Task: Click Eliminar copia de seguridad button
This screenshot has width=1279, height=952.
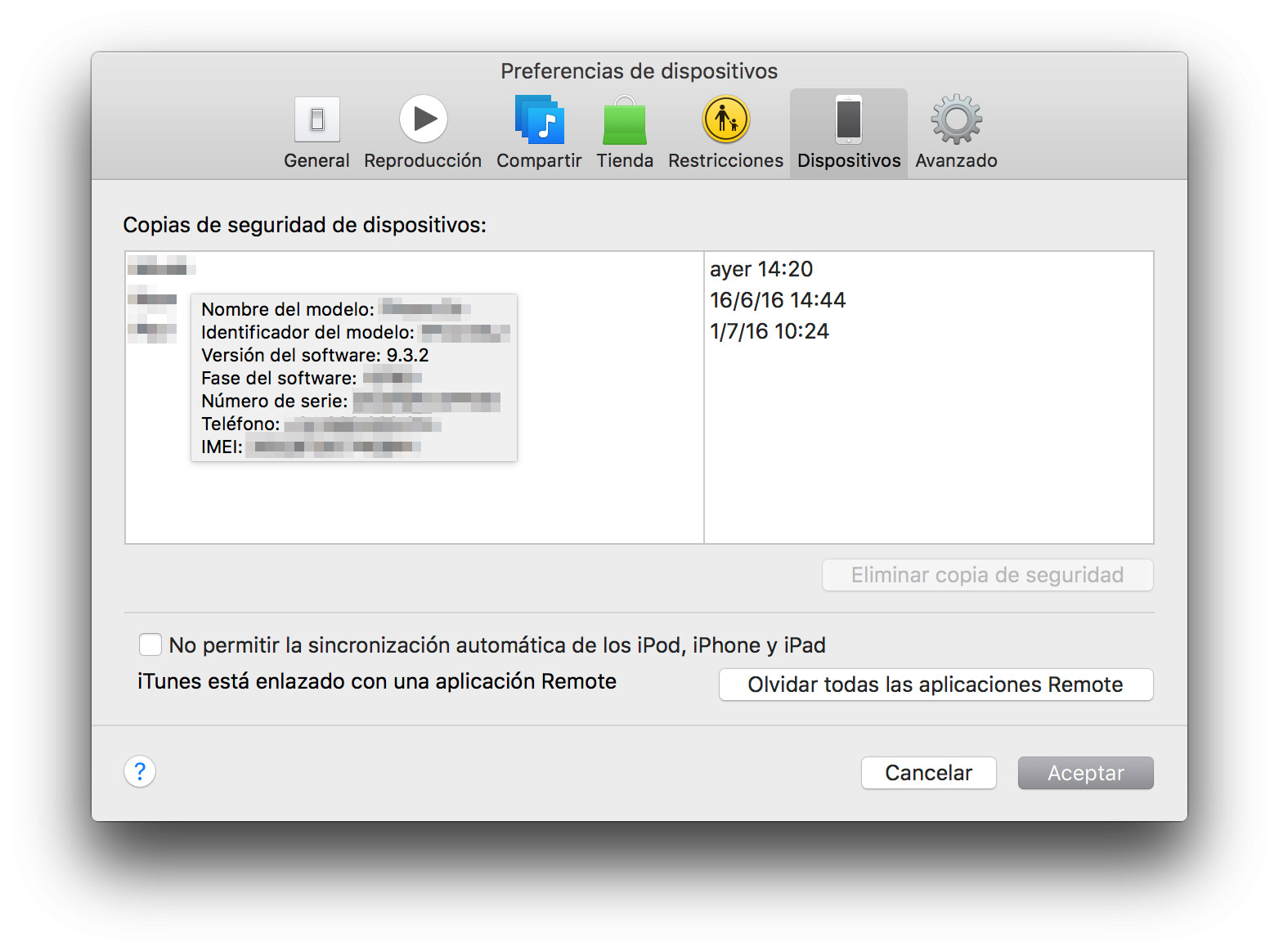Action: pyautogui.click(x=987, y=575)
